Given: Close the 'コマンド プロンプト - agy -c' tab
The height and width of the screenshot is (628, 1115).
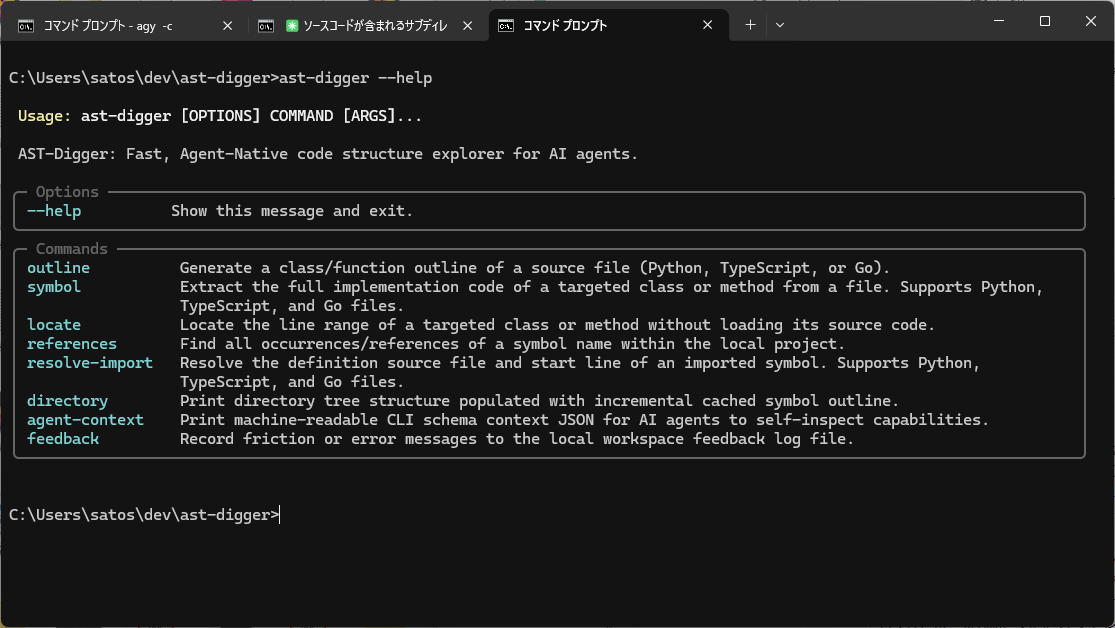Looking at the screenshot, I should [x=228, y=26].
